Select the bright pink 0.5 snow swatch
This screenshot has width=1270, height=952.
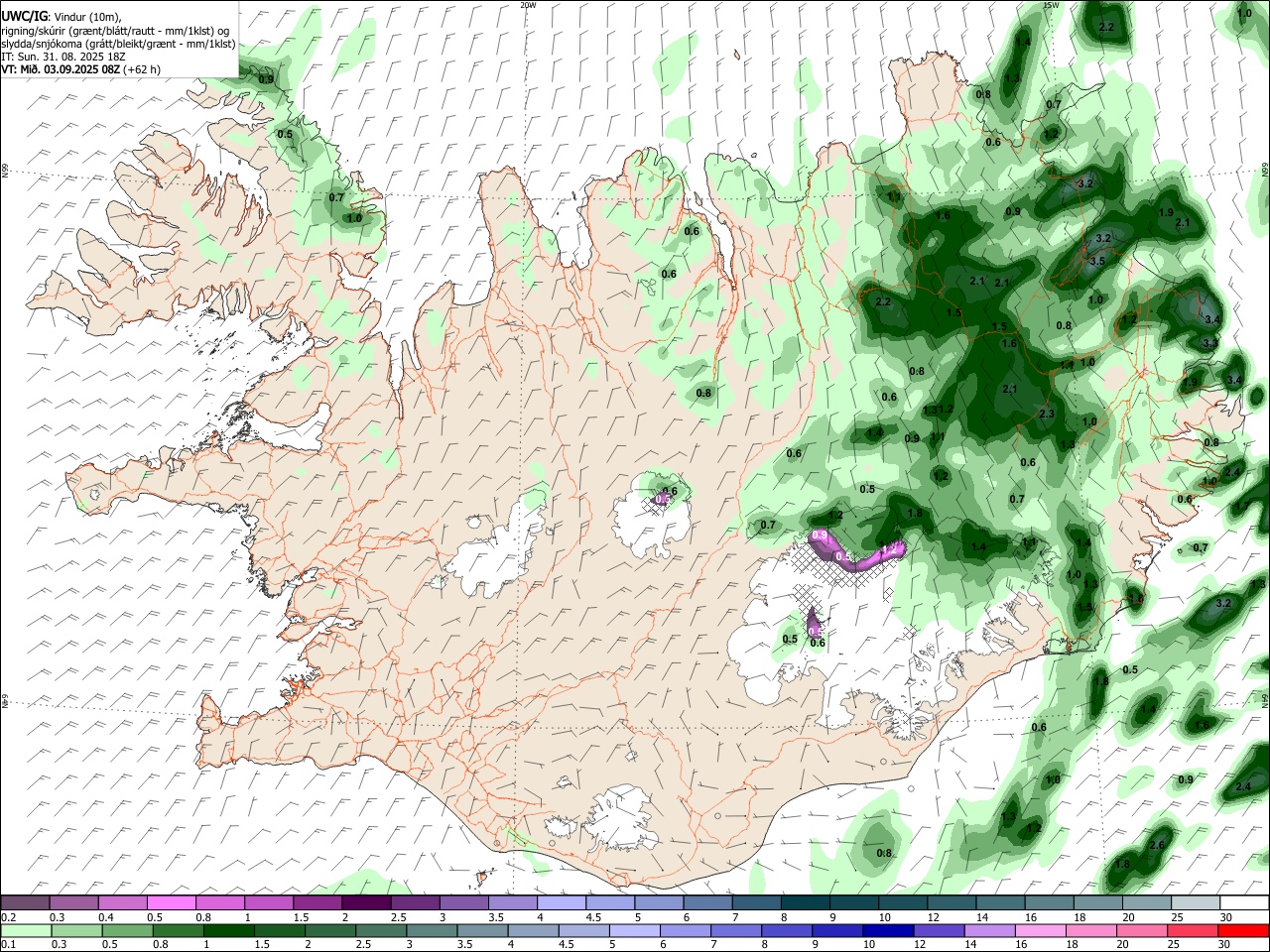point(172,903)
